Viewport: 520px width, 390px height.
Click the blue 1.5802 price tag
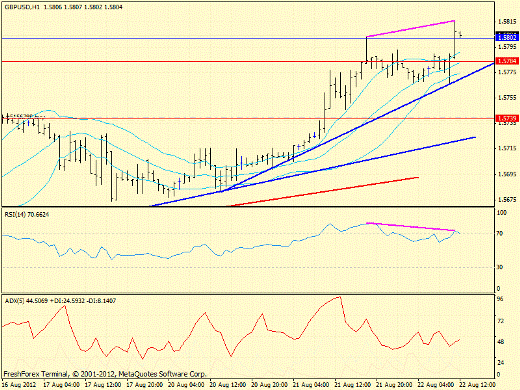507,37
